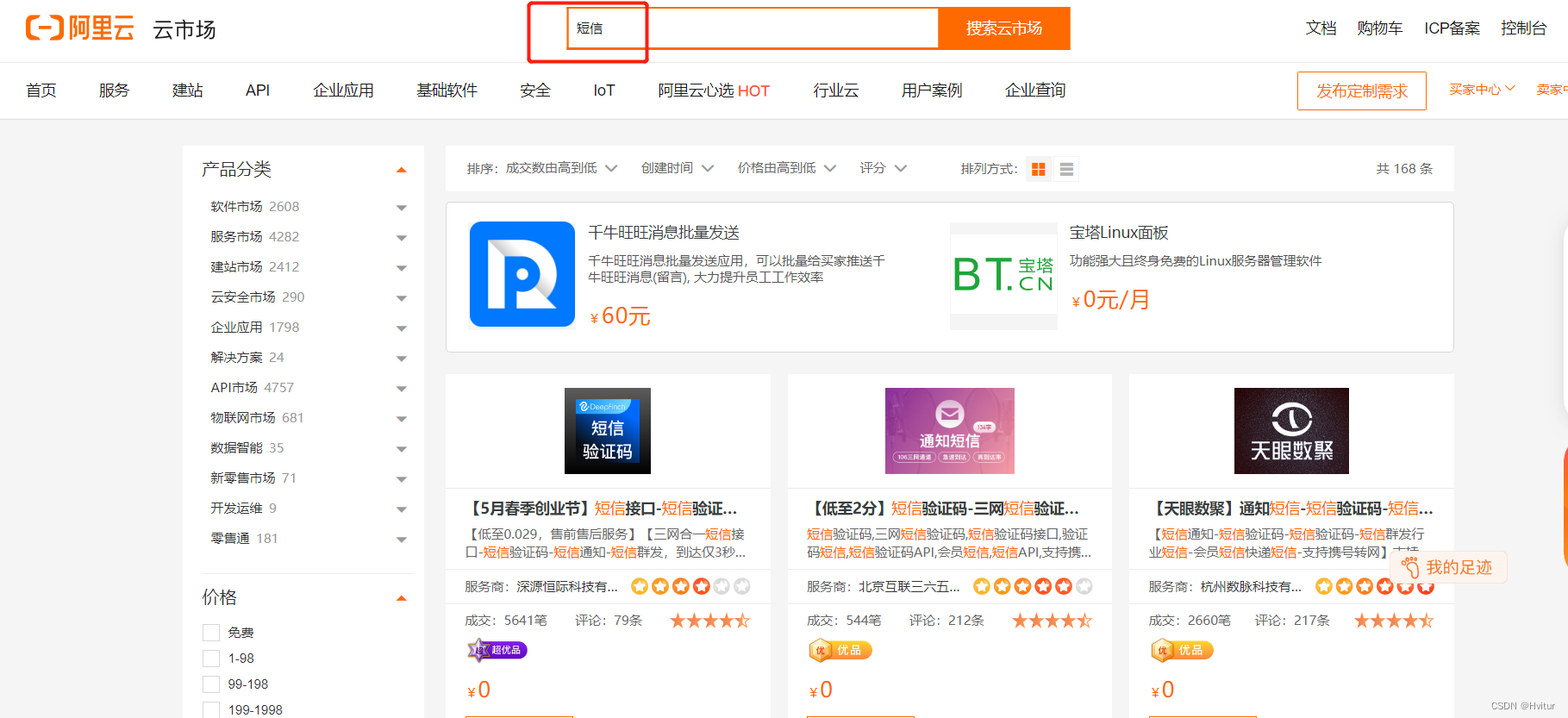Switch to list view layout icon

coord(1066,169)
